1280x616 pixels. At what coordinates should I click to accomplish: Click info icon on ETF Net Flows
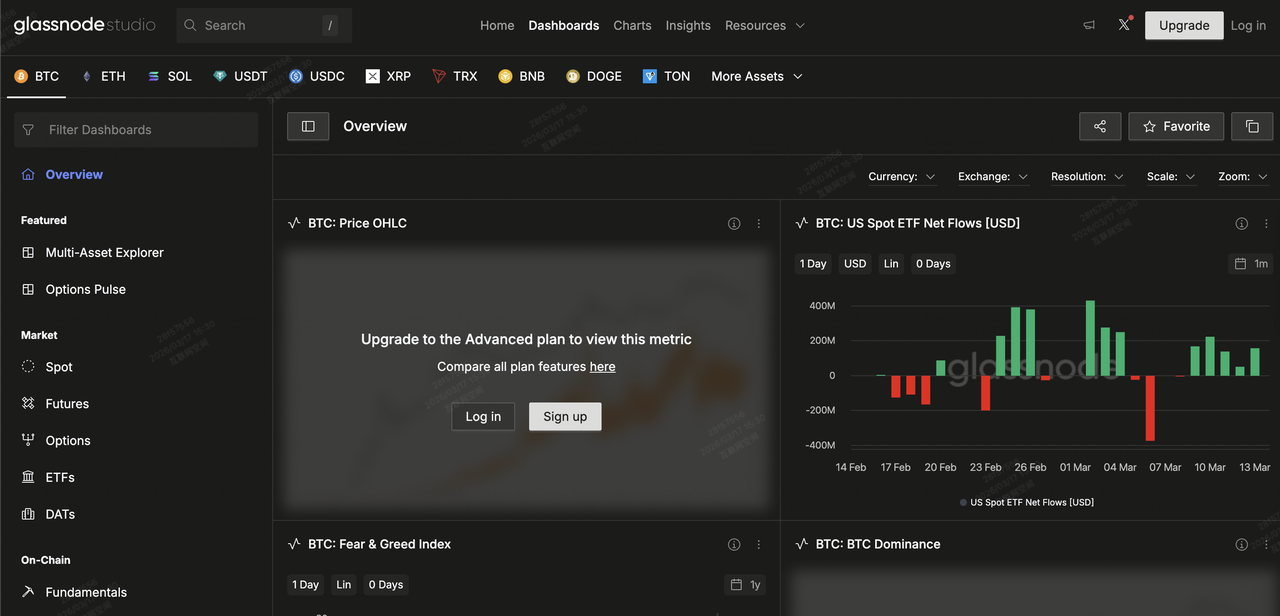click(1242, 224)
